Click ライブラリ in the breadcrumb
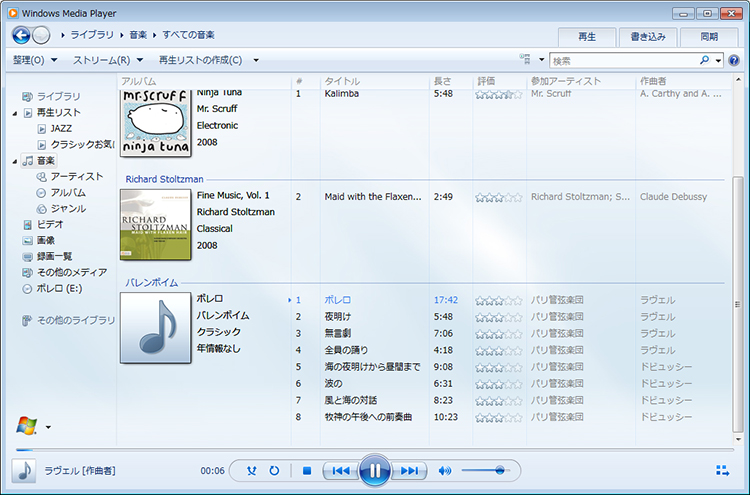This screenshot has height=495, width=750. [92, 35]
